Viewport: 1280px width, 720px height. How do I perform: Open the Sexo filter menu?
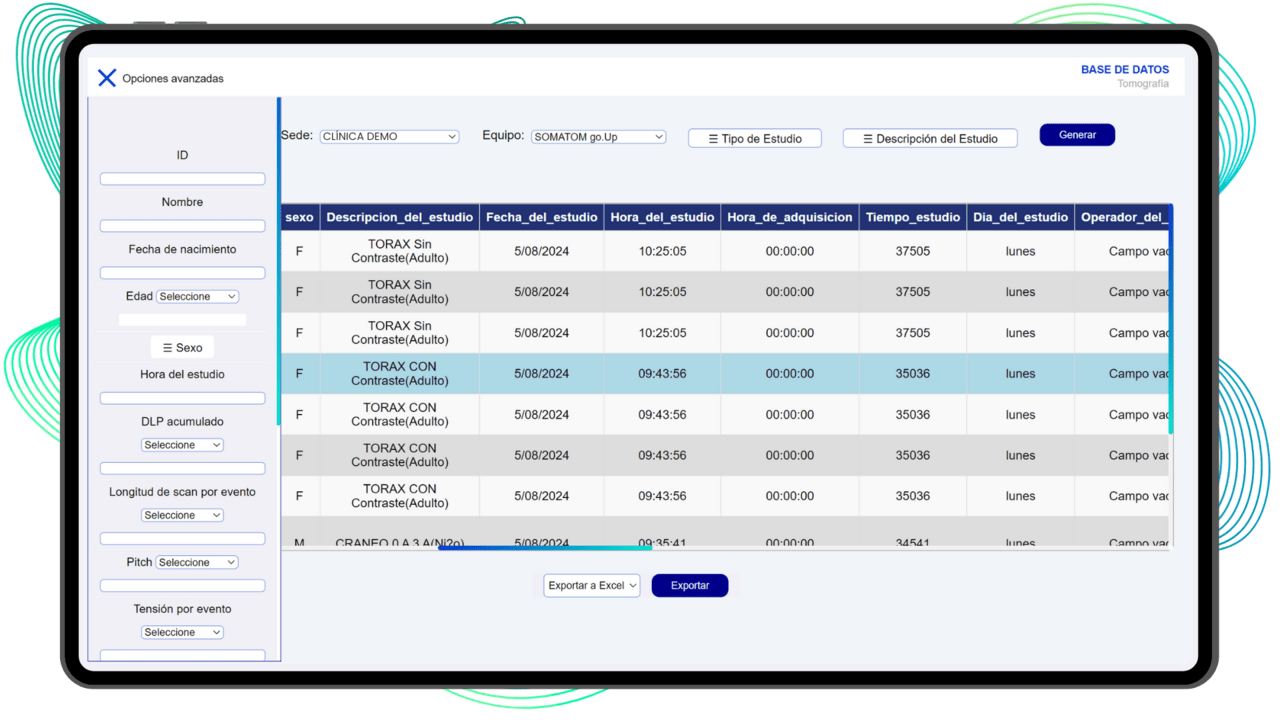182,348
